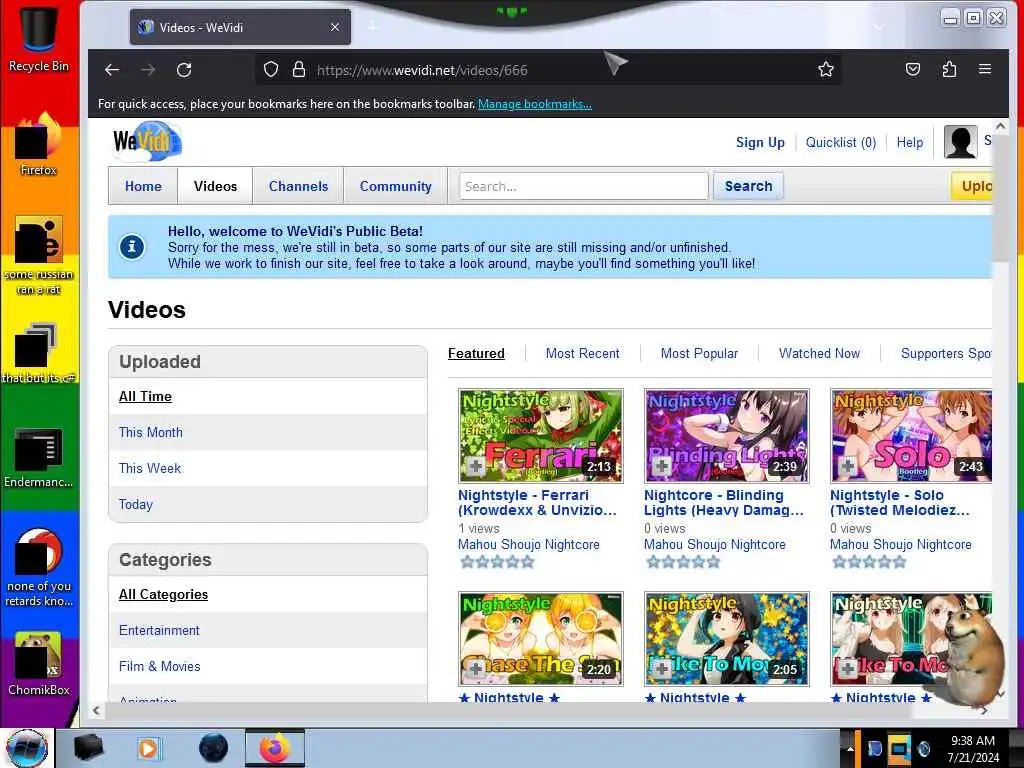Screen dimensions: 1024x768
Task: Open Nightcore - Blinding Lights thumbnail
Action: [x=727, y=436]
